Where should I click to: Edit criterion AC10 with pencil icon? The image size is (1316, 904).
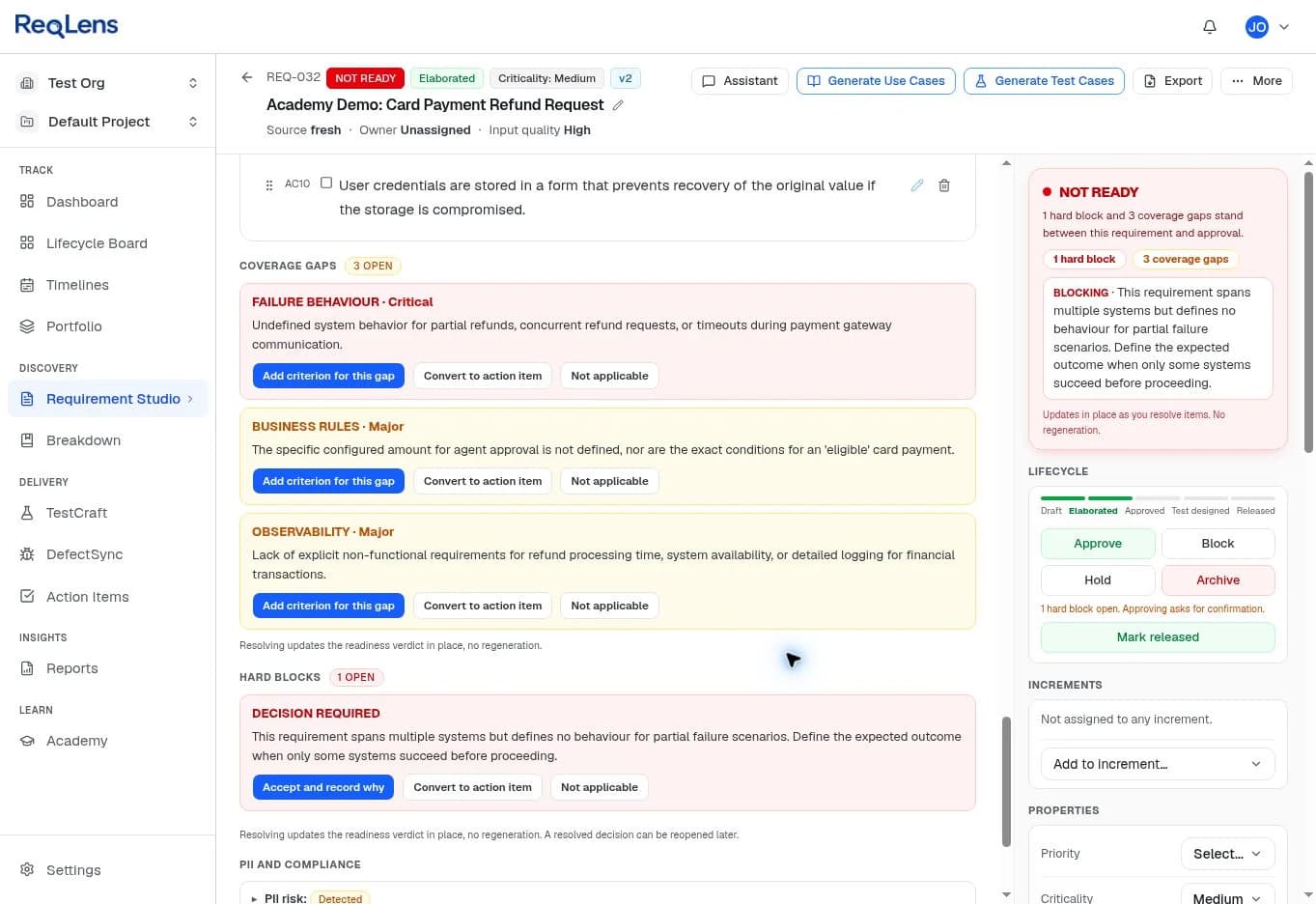pos(917,185)
